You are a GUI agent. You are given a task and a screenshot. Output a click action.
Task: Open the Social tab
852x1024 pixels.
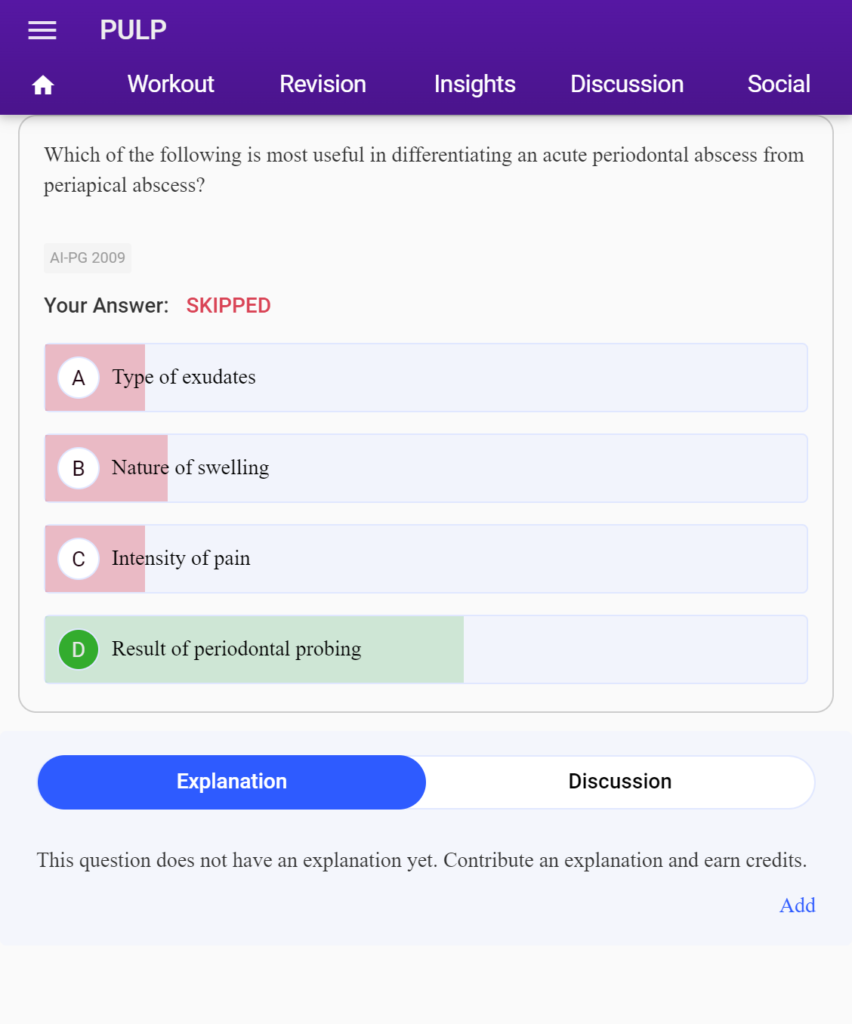tap(779, 84)
